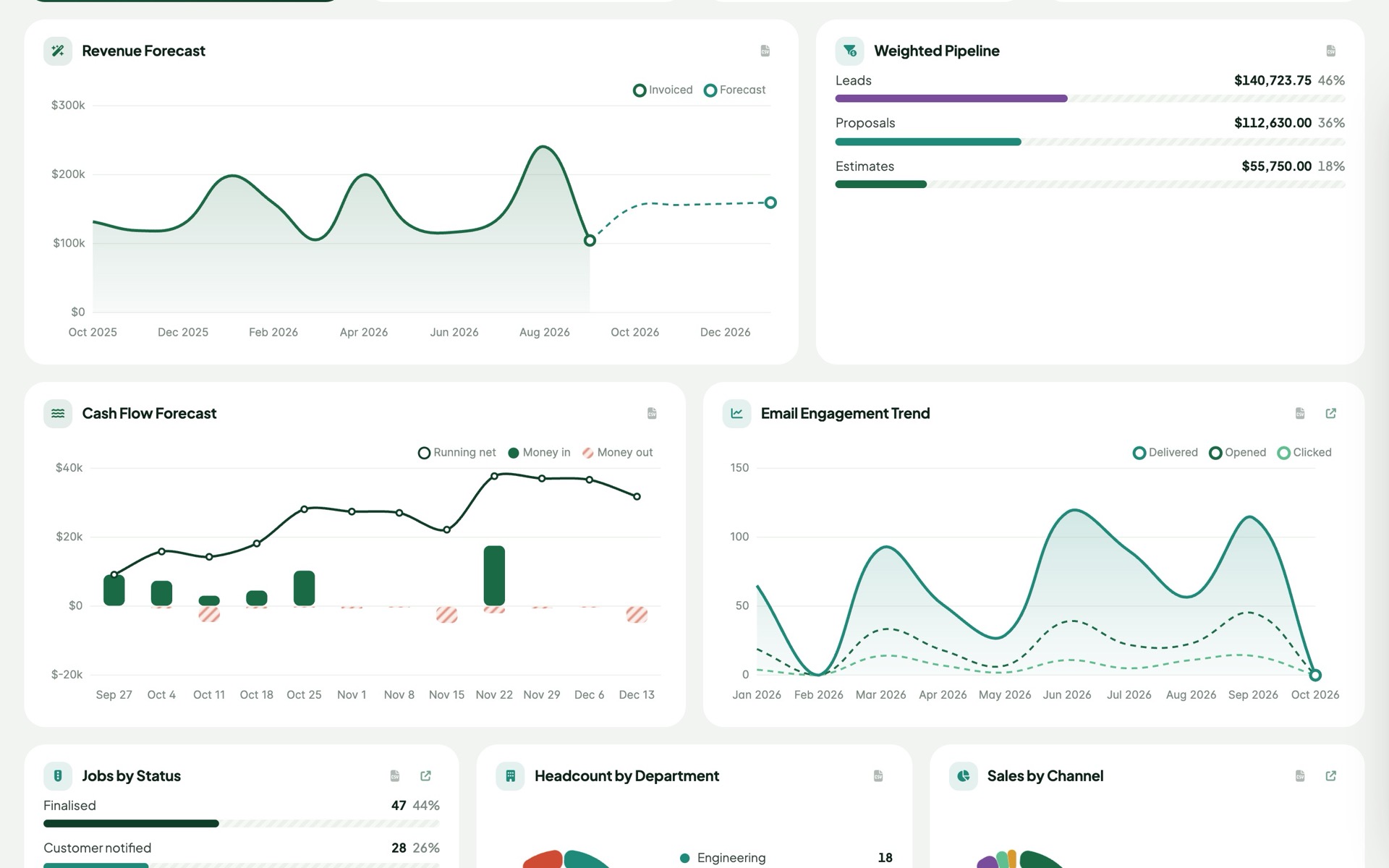Image resolution: width=1389 pixels, height=868 pixels.
Task: Click the Finalised progress bar
Action: [131, 823]
